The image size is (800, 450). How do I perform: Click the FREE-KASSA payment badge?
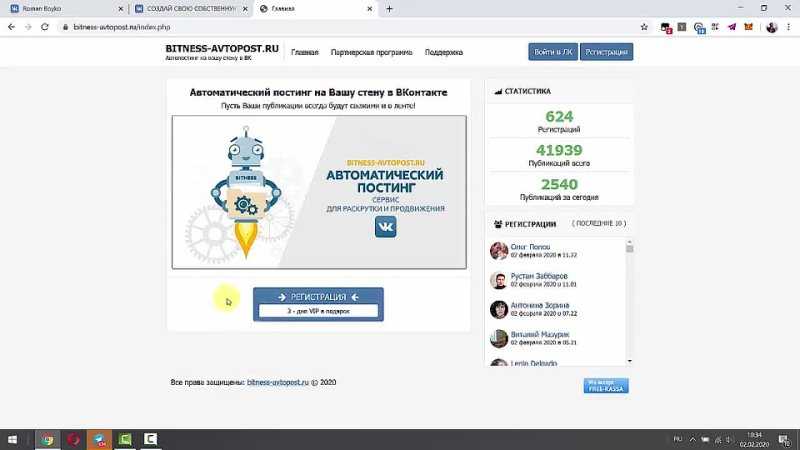pyautogui.click(x=606, y=386)
